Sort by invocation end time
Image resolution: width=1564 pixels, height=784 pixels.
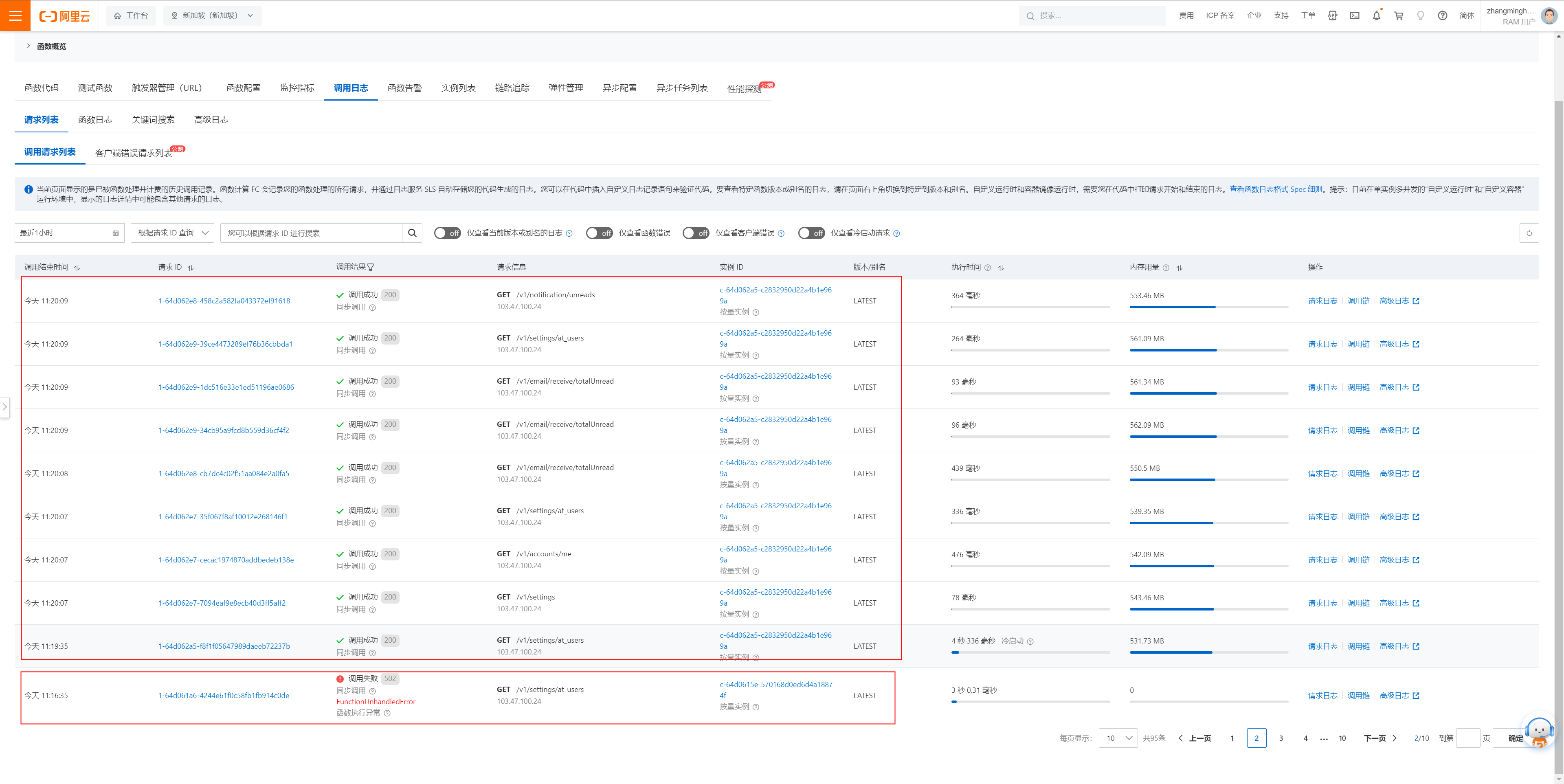click(77, 268)
